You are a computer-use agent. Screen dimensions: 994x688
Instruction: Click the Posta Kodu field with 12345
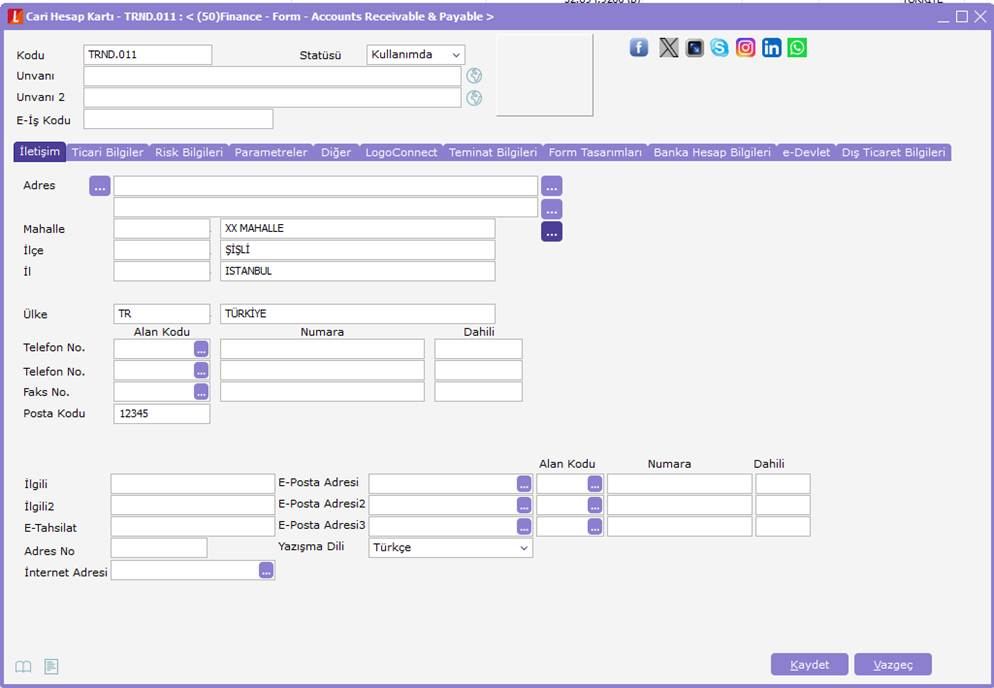click(162, 413)
